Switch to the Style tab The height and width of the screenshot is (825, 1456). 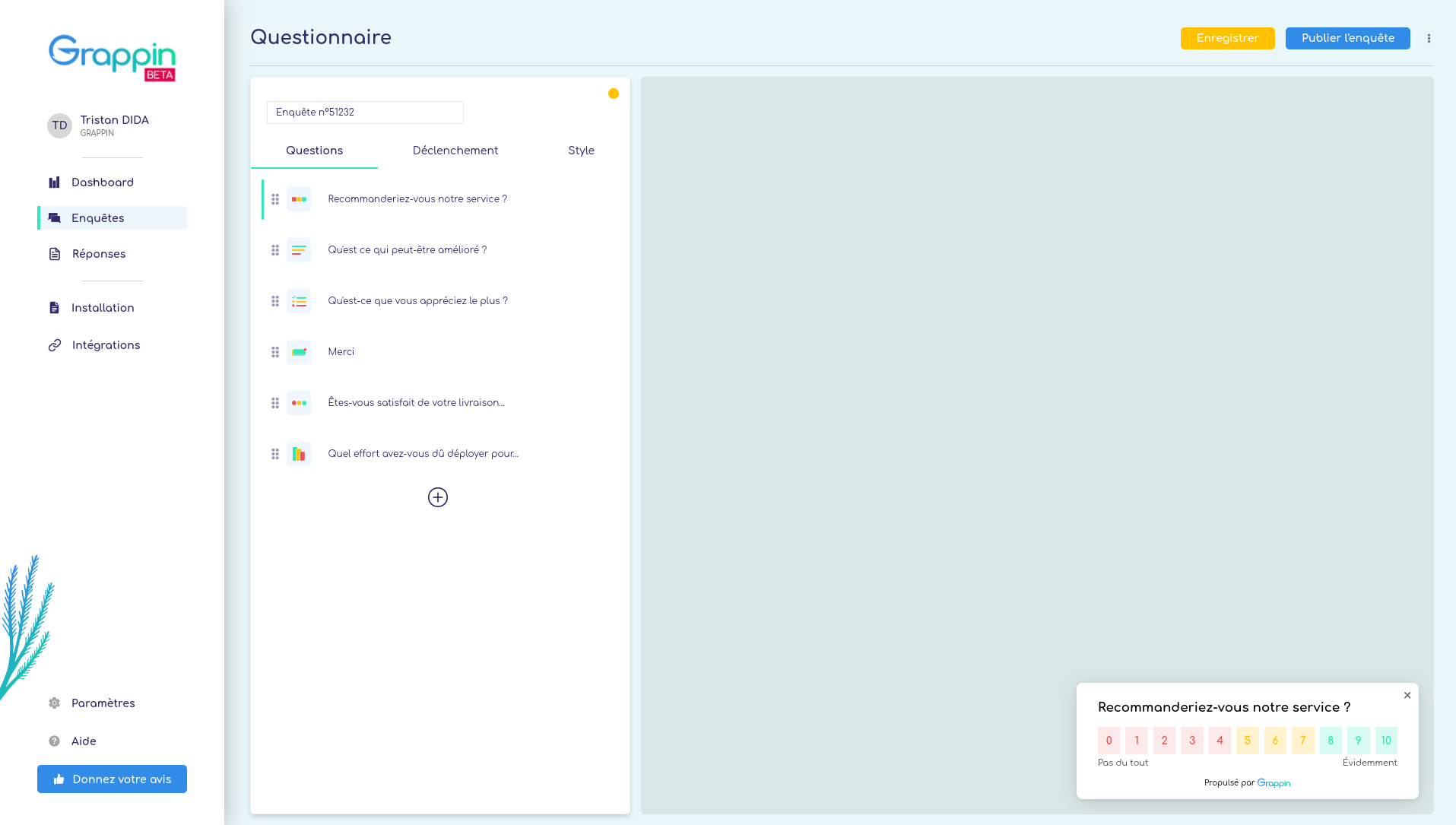581,151
